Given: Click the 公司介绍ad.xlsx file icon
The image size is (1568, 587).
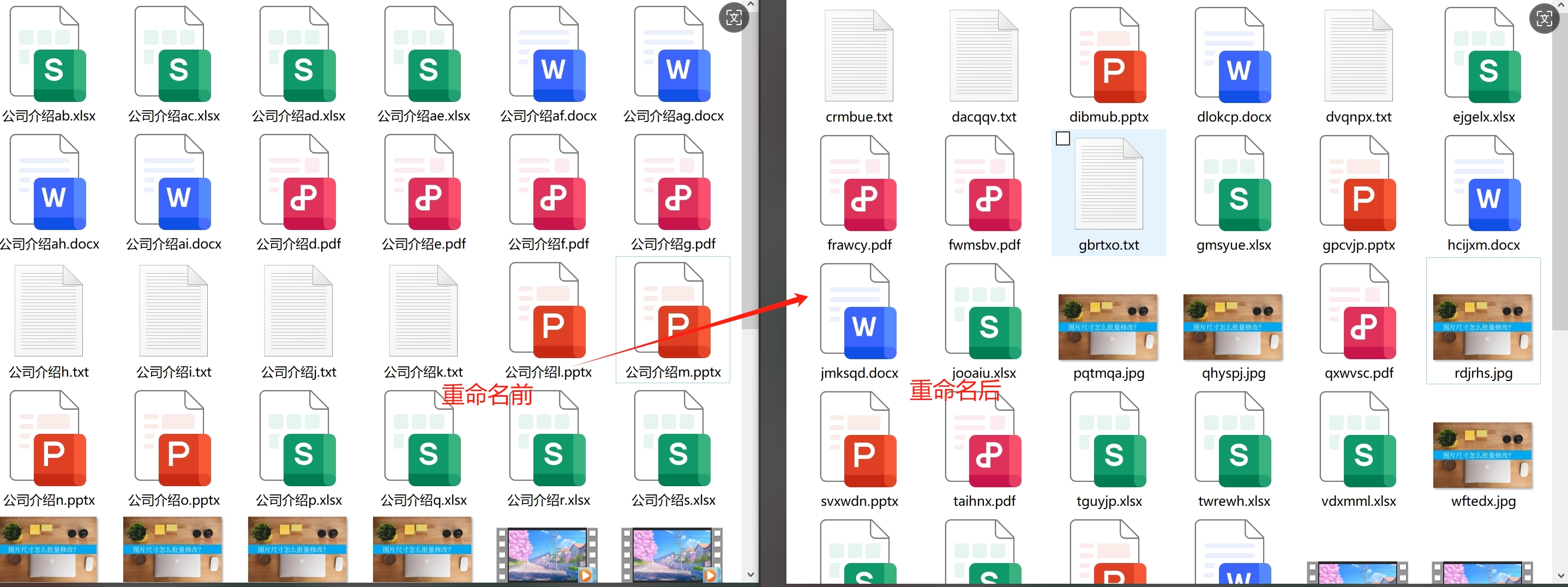Looking at the screenshot, I should (298, 54).
